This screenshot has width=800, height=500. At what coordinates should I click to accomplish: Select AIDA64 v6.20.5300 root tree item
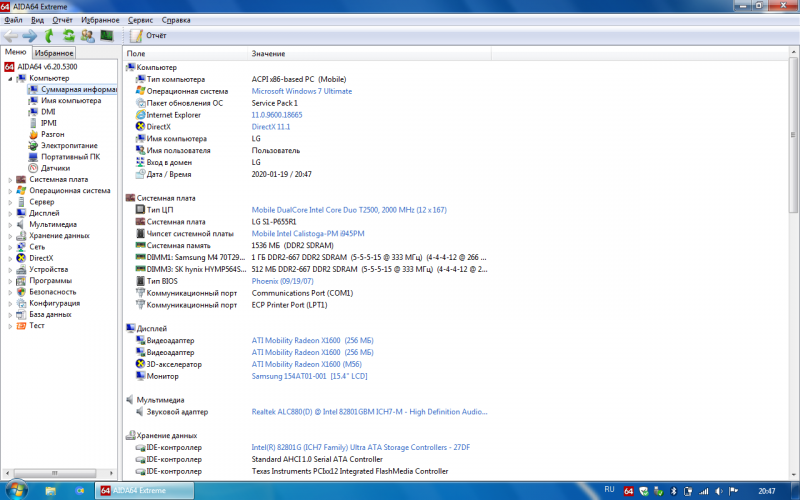41,67
